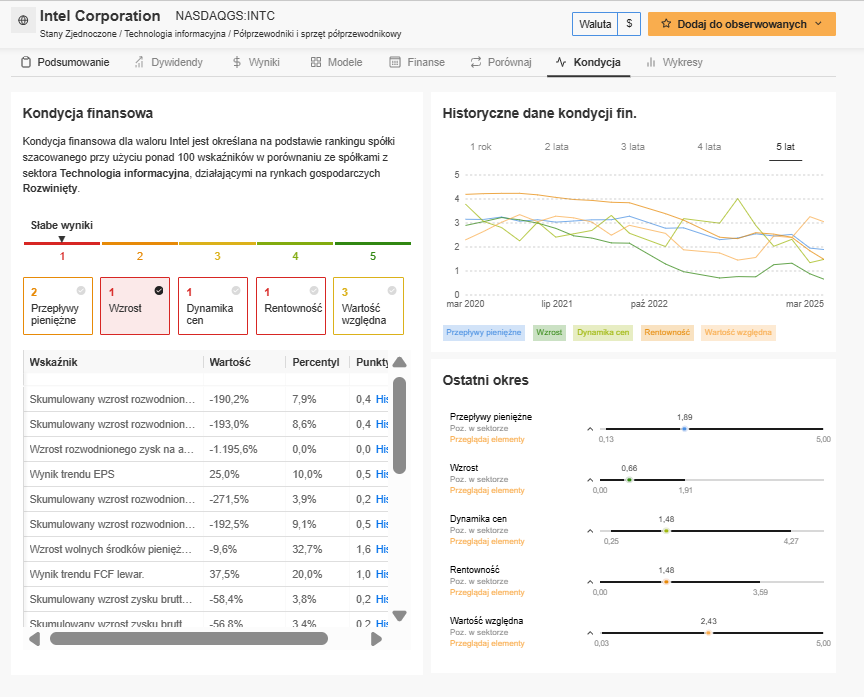864x697 pixels.
Task: Select the Wzrost score card
Action: click(135, 306)
